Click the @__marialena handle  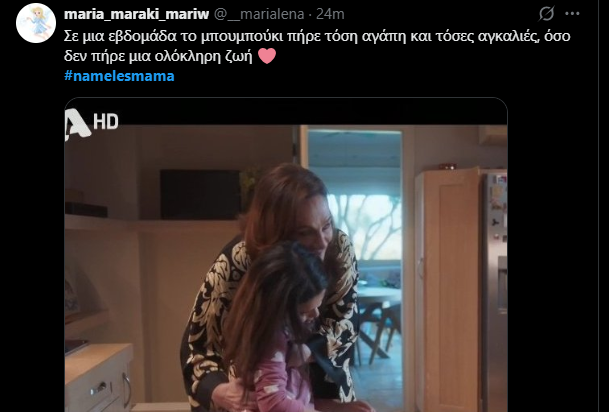pyautogui.click(x=259, y=14)
